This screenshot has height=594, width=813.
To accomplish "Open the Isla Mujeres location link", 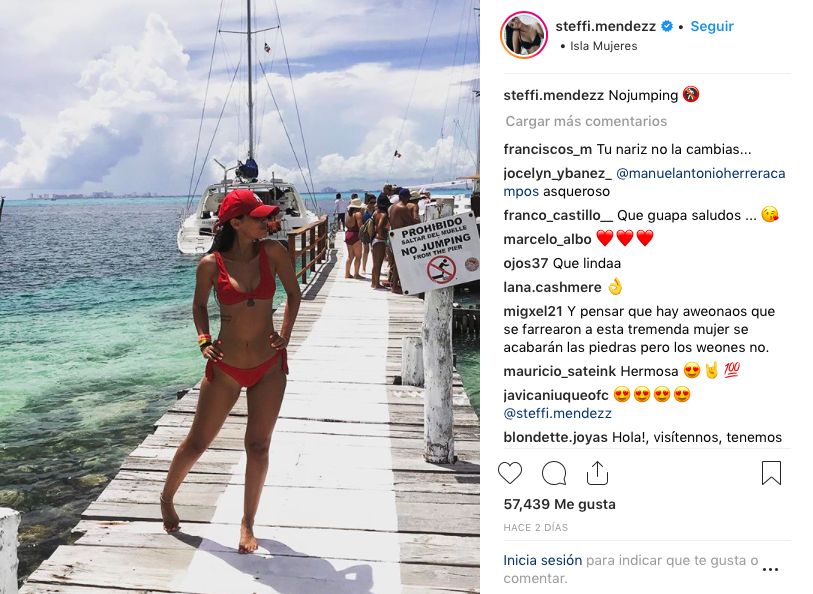I will click(604, 46).
